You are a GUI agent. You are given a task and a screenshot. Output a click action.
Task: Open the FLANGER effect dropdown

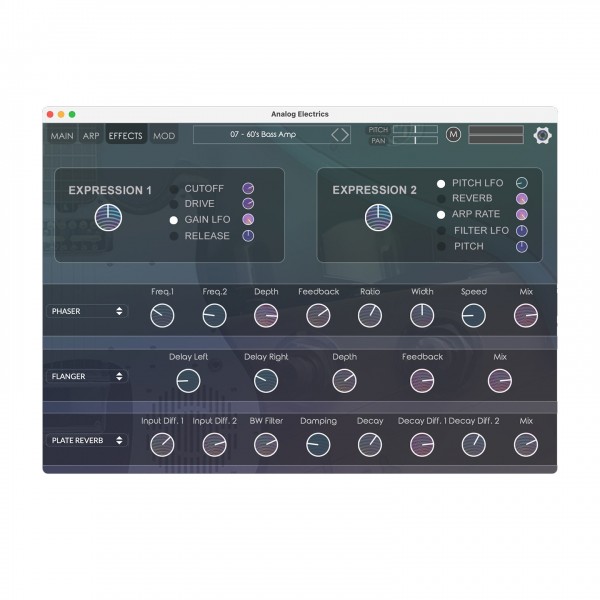[87, 376]
